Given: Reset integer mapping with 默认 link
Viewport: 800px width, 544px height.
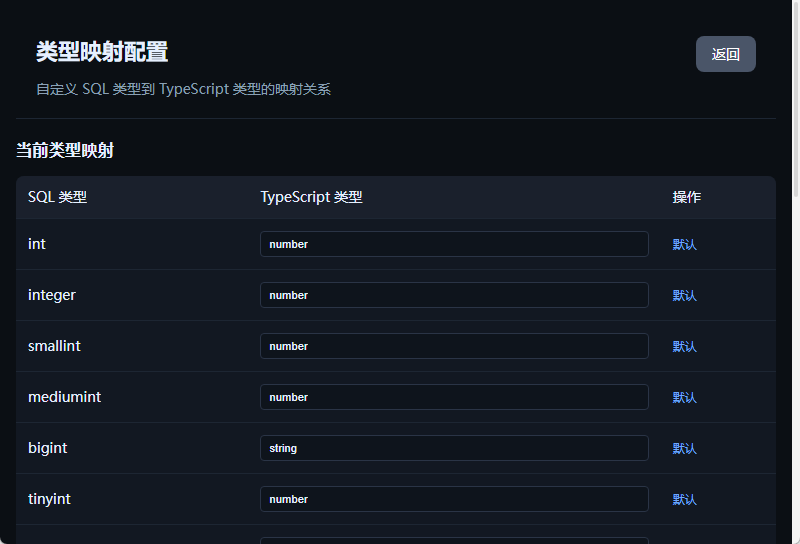Looking at the screenshot, I should click(684, 295).
